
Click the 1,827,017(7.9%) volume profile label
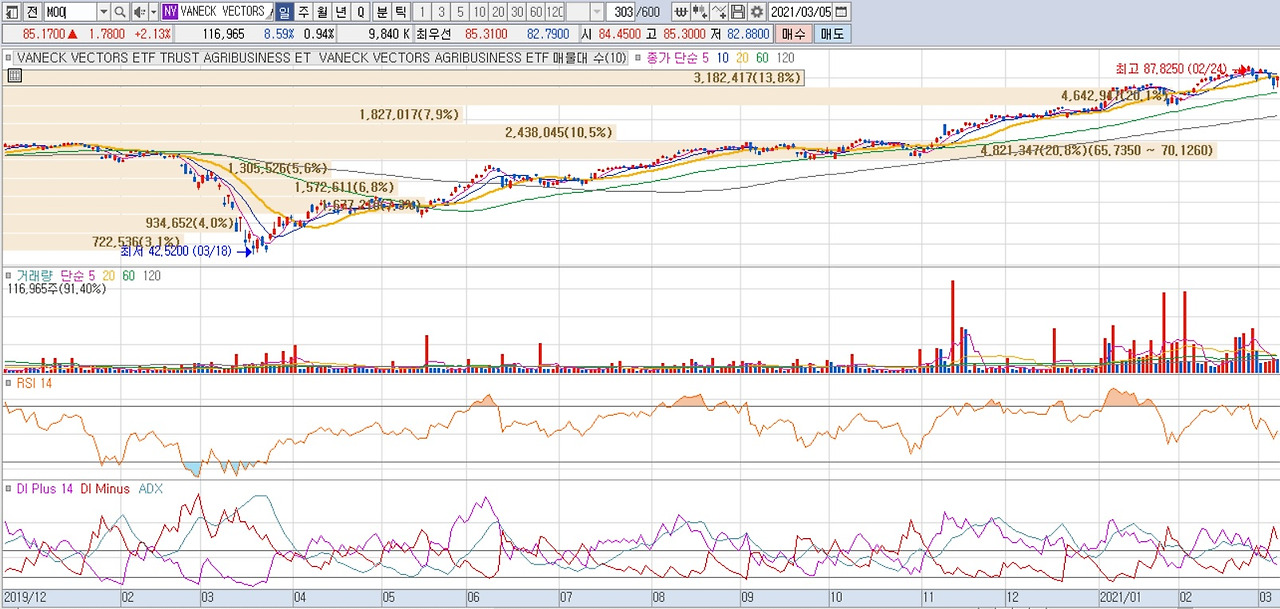pyautogui.click(x=409, y=115)
